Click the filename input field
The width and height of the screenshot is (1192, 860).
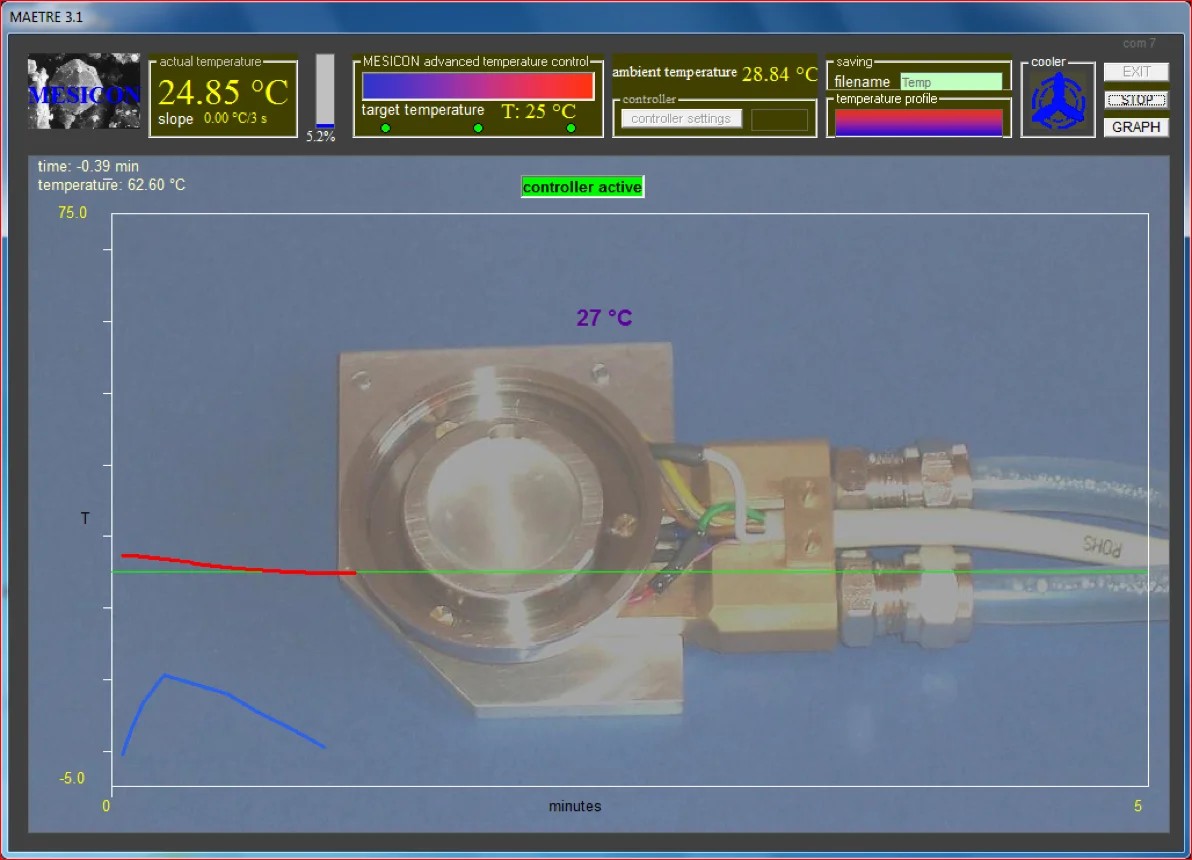(950, 82)
